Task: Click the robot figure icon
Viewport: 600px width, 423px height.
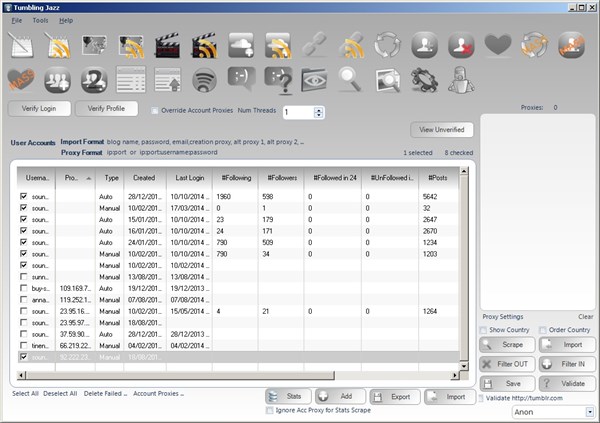Action: [x=461, y=80]
